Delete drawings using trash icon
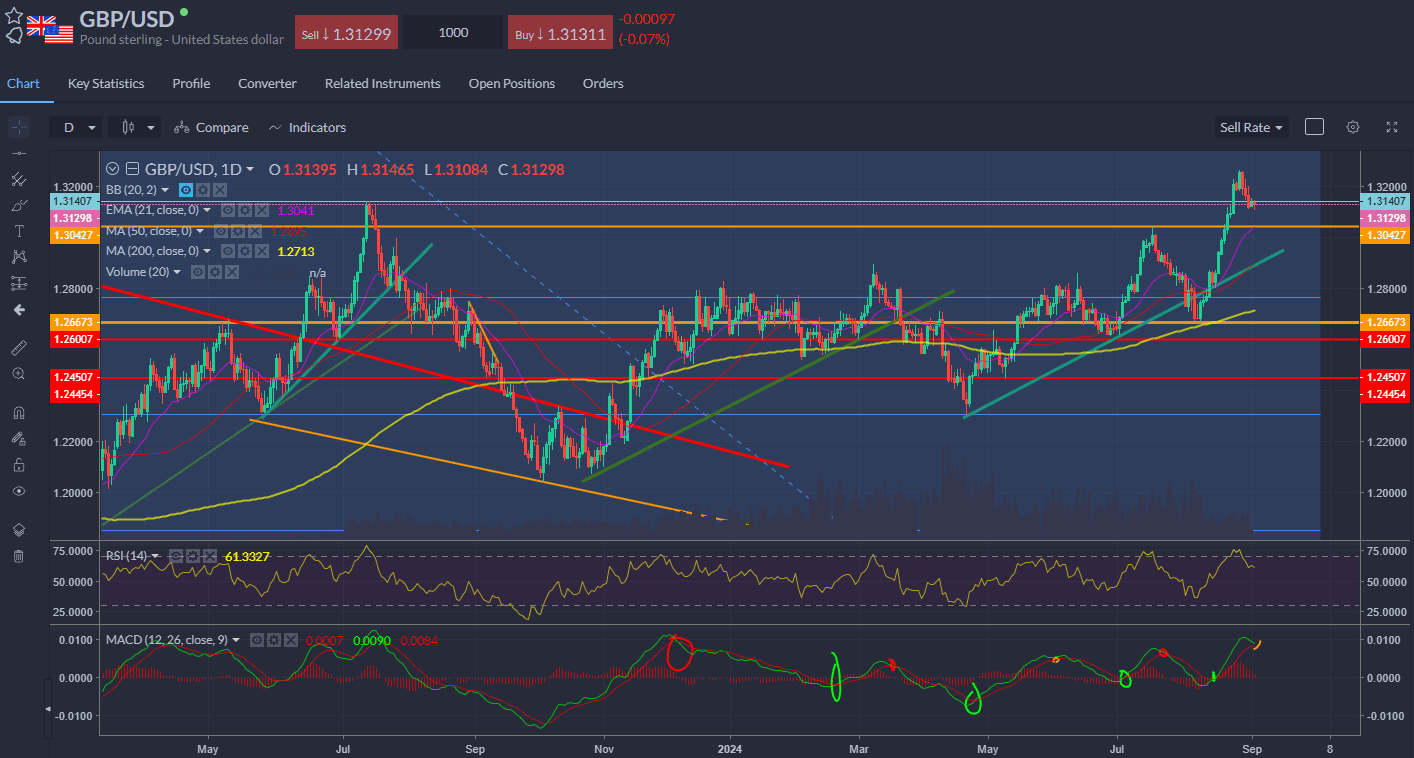 click(18, 556)
